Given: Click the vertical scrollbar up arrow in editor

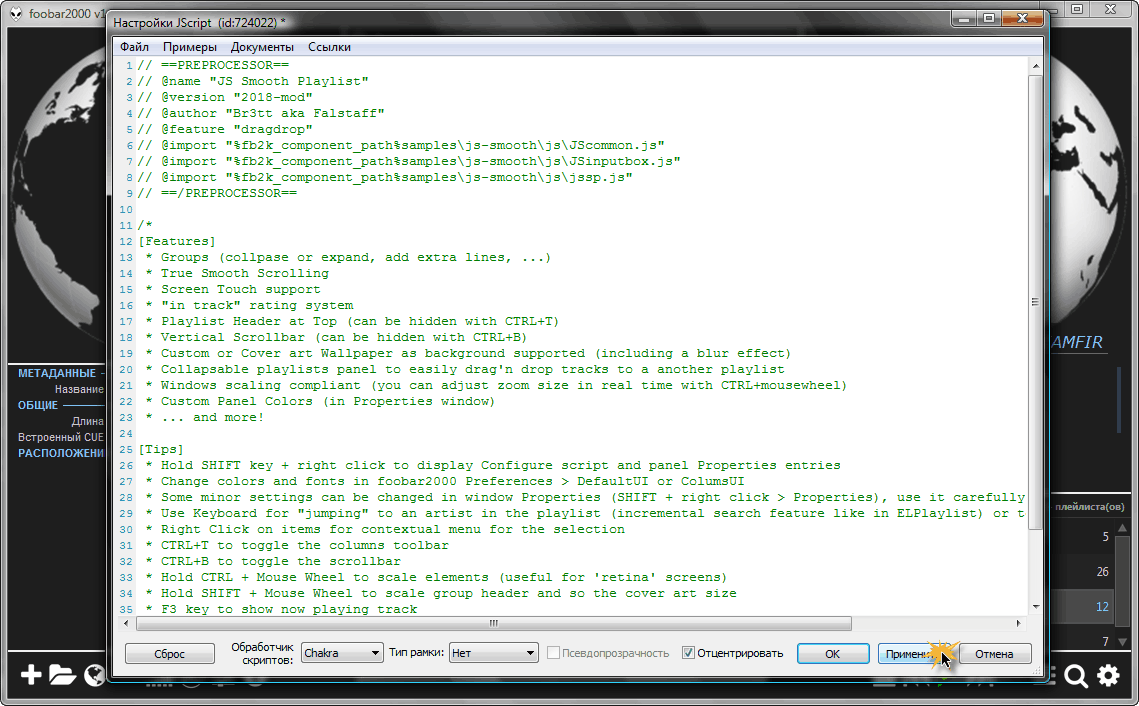Looking at the screenshot, I should tap(1036, 66).
